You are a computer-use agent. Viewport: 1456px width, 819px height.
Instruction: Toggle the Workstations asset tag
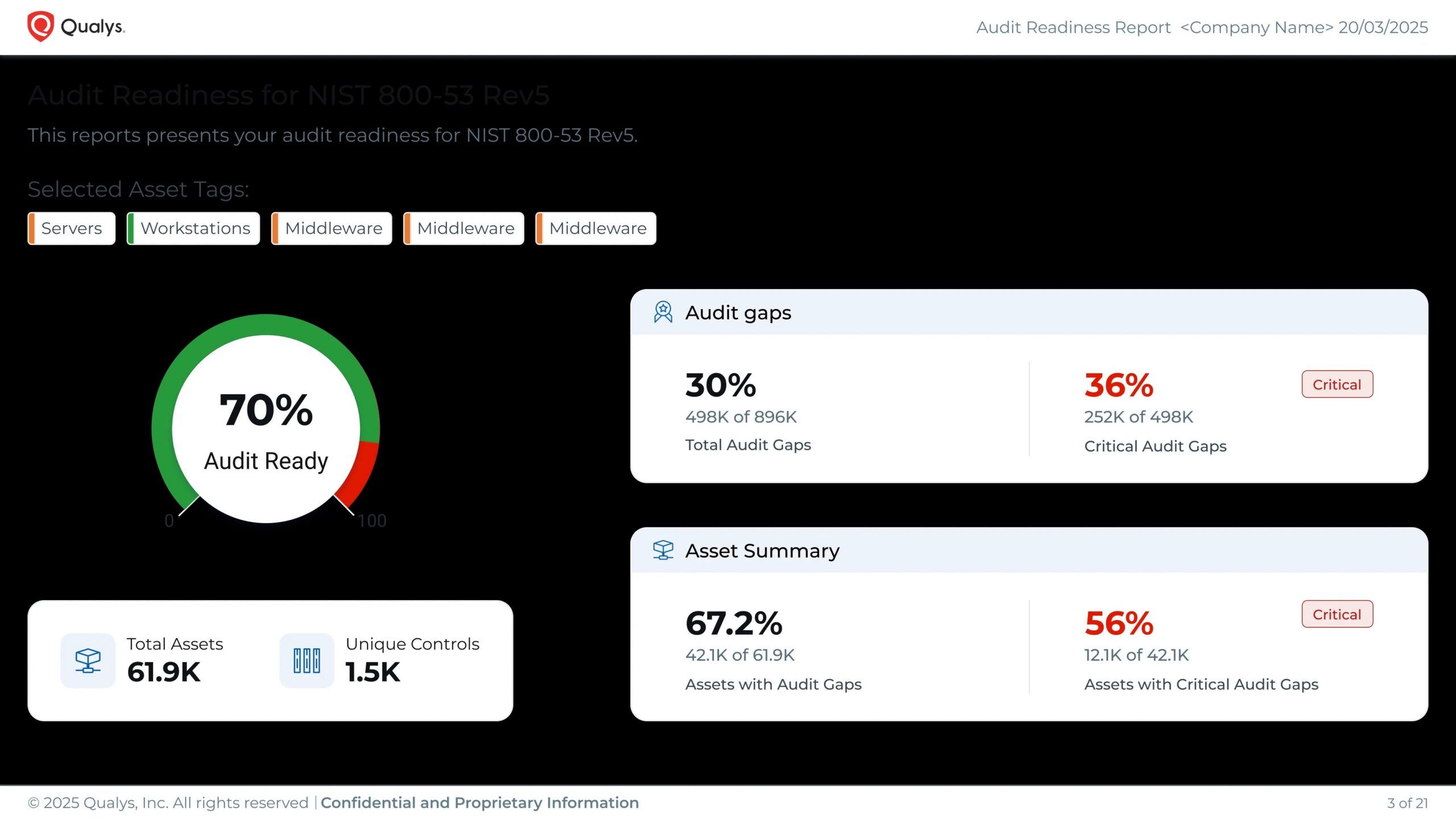pyautogui.click(x=193, y=228)
